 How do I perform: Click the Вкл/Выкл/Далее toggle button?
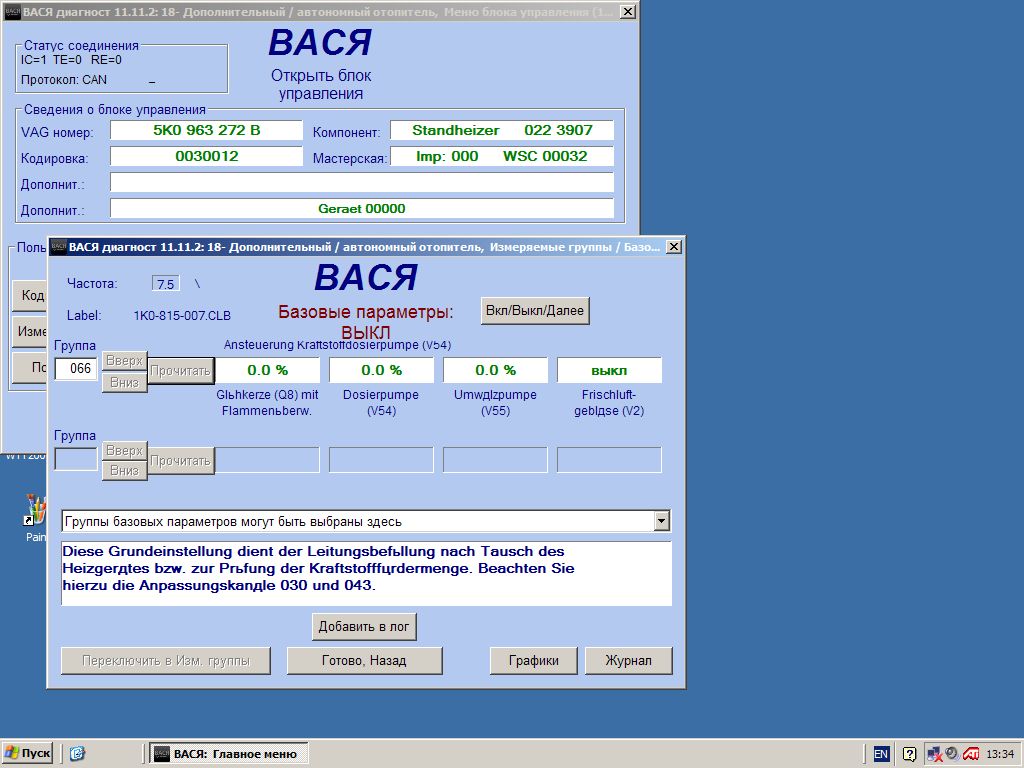[535, 311]
